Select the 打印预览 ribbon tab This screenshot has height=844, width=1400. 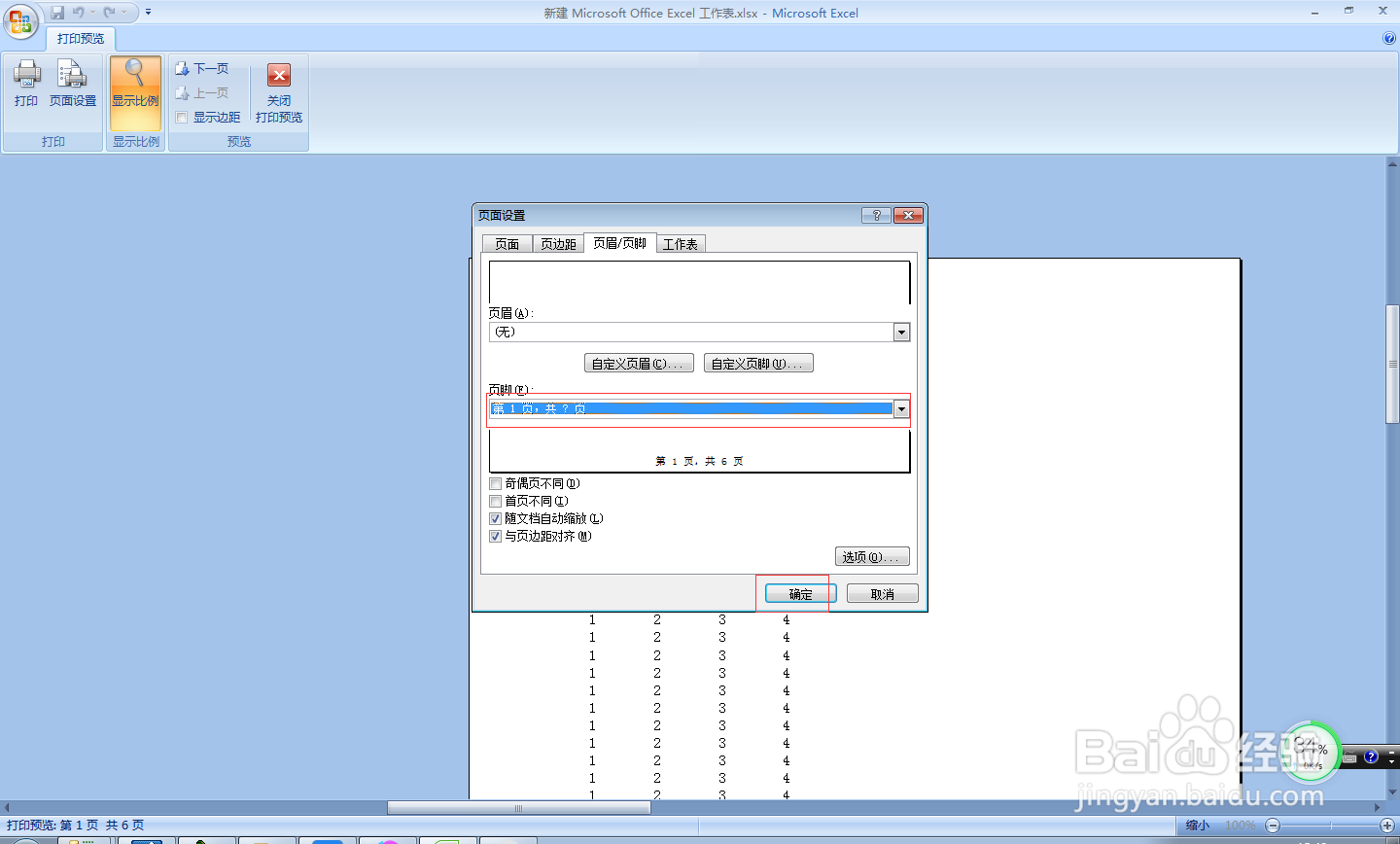tap(81, 38)
